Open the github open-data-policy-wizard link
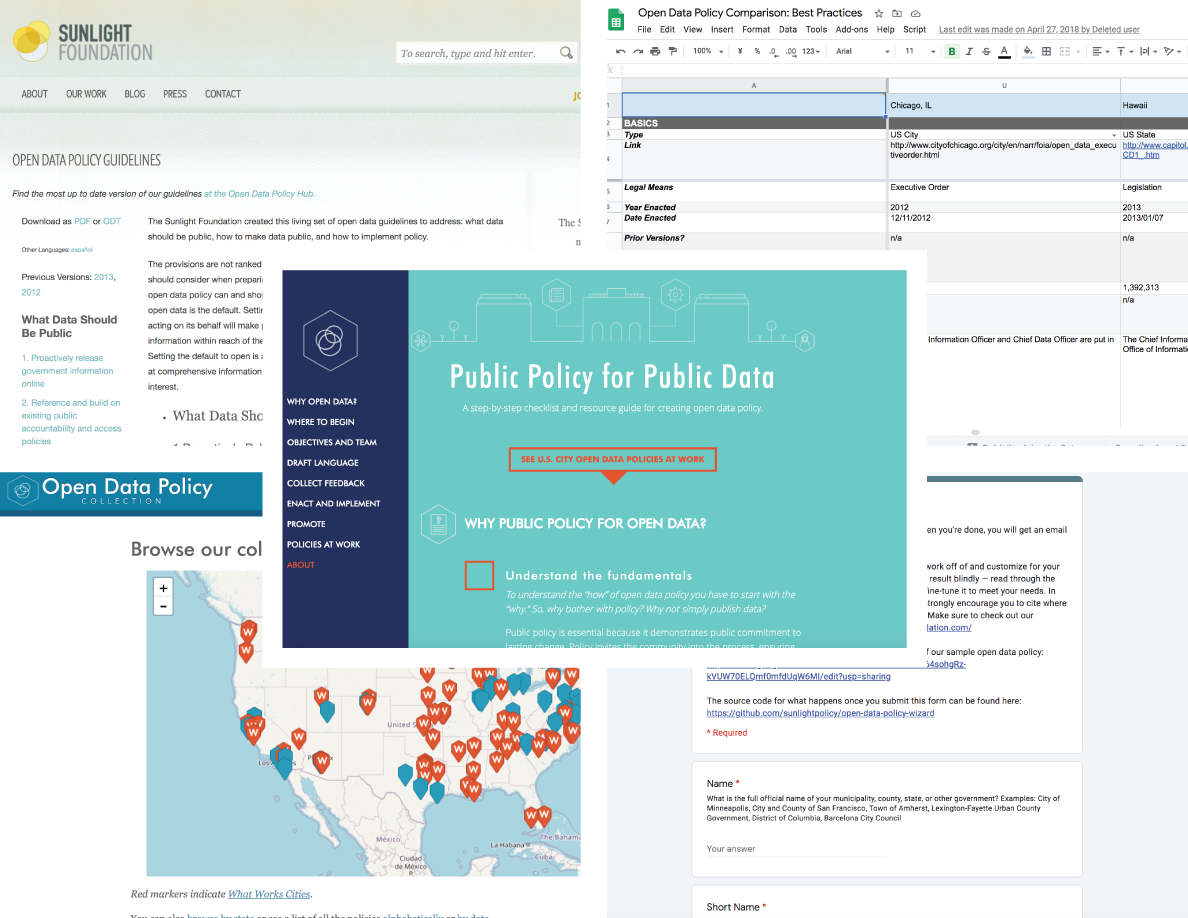This screenshot has width=1188, height=918. click(x=820, y=713)
